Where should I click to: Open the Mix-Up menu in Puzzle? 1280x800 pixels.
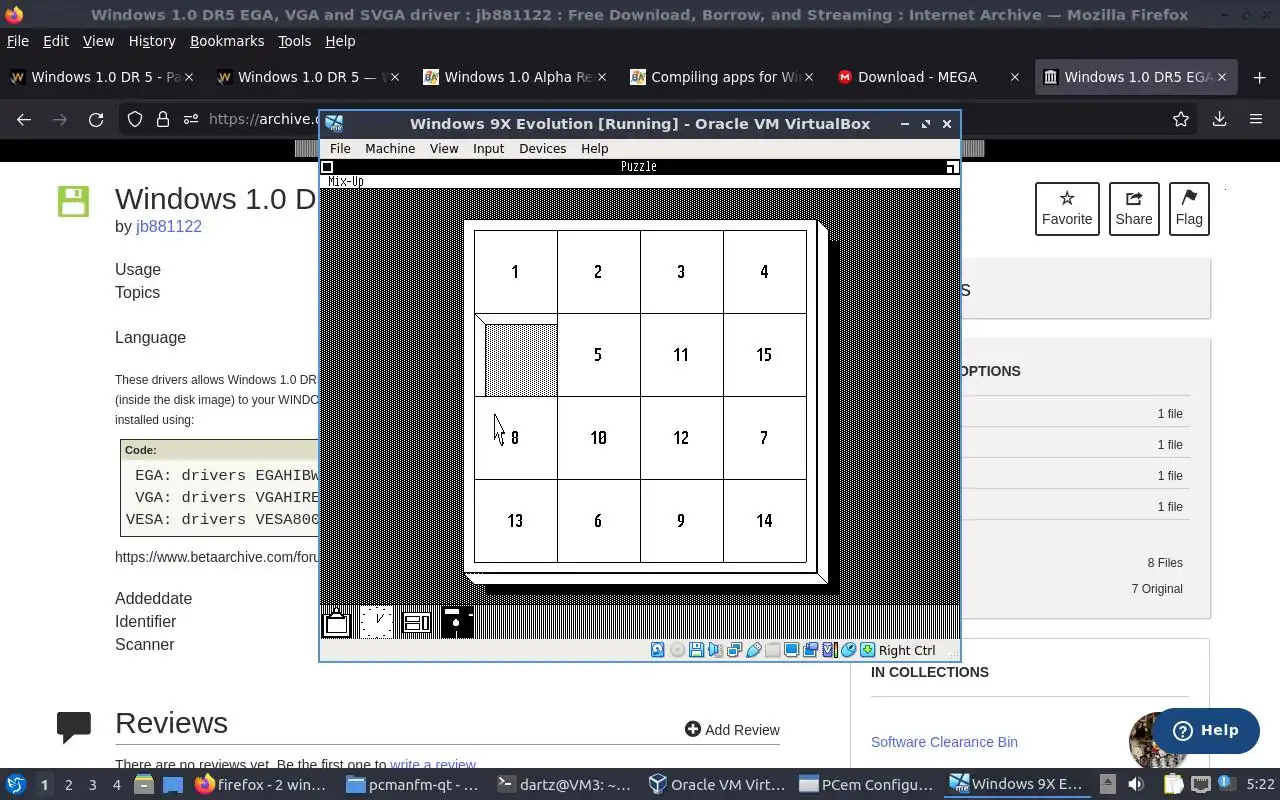point(346,181)
